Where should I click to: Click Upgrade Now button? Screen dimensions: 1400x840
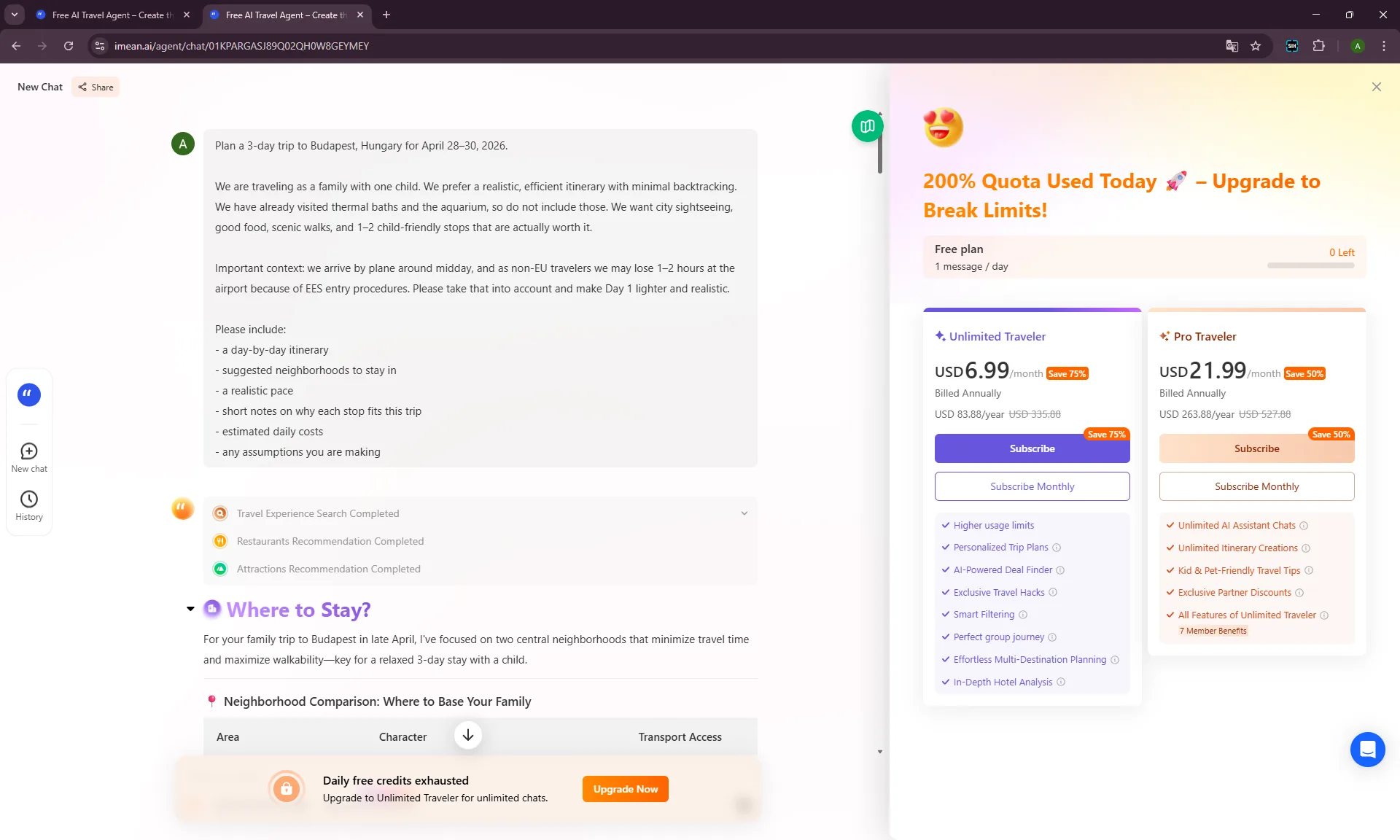point(625,789)
